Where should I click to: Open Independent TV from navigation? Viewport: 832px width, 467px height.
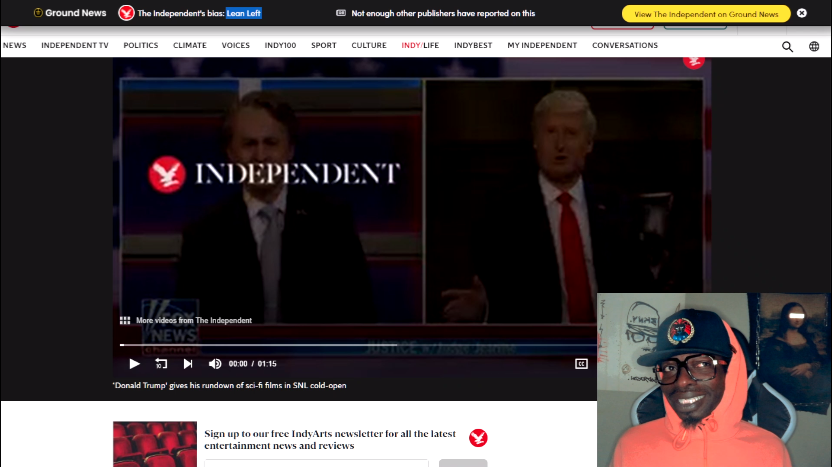pos(75,45)
